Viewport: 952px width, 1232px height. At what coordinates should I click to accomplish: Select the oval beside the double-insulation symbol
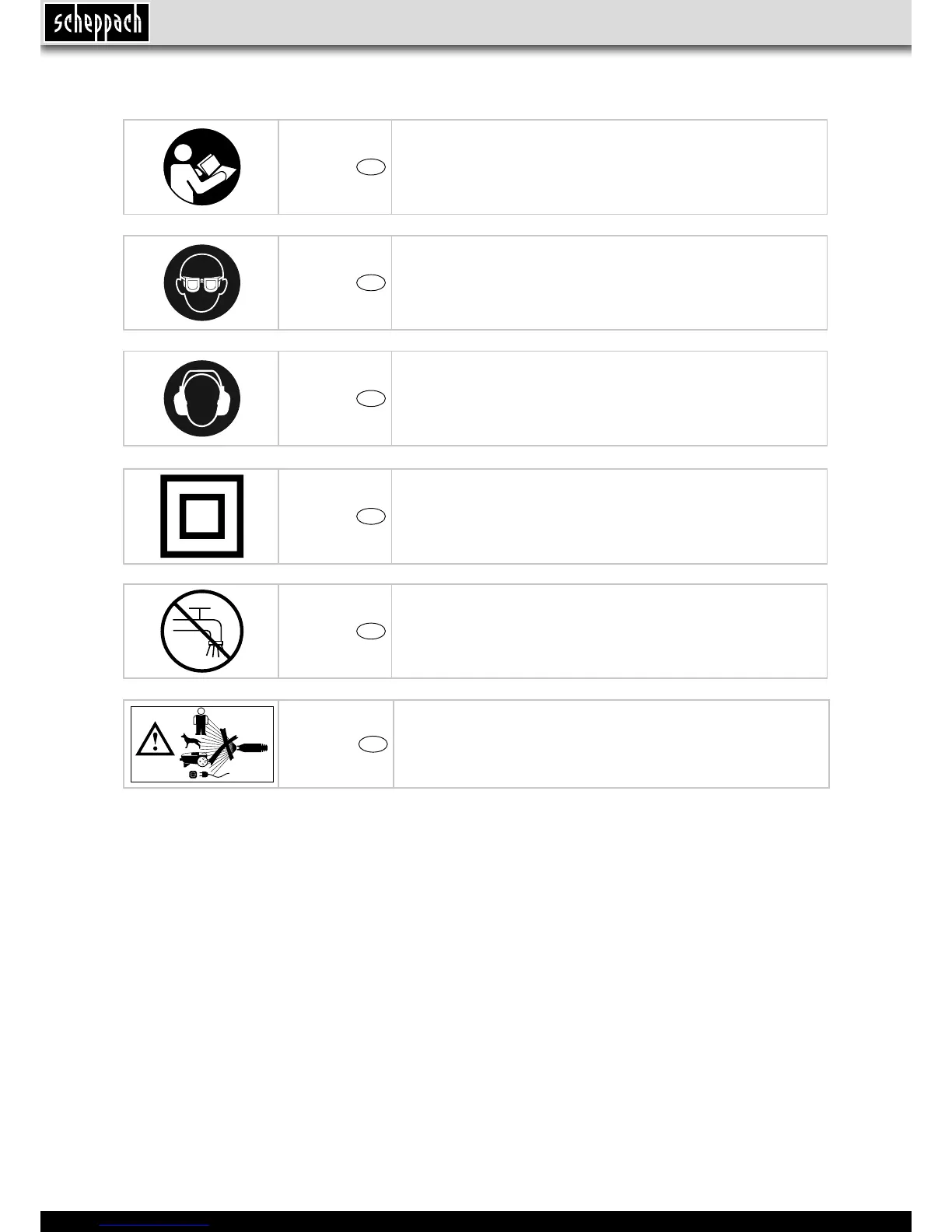click(x=371, y=516)
